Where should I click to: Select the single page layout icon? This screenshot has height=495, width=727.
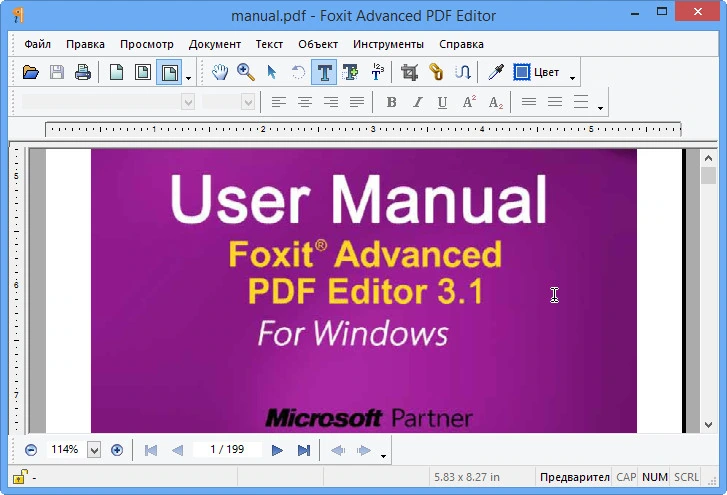coord(116,72)
